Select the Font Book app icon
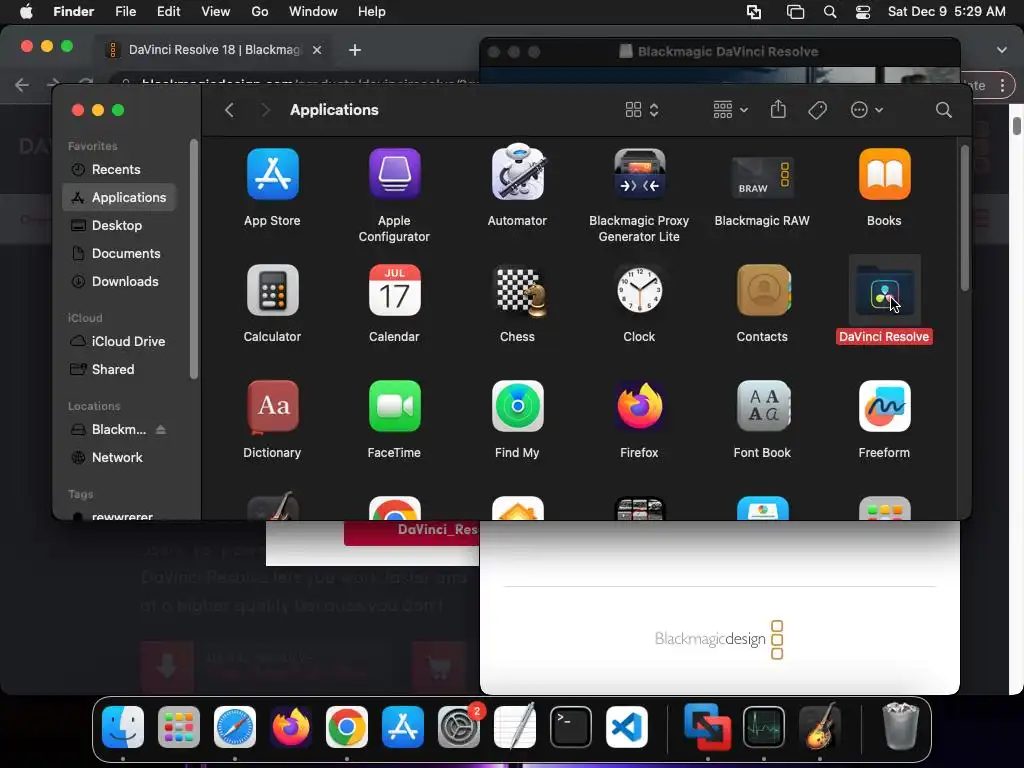Screen dimensions: 1024x768 point(763,406)
